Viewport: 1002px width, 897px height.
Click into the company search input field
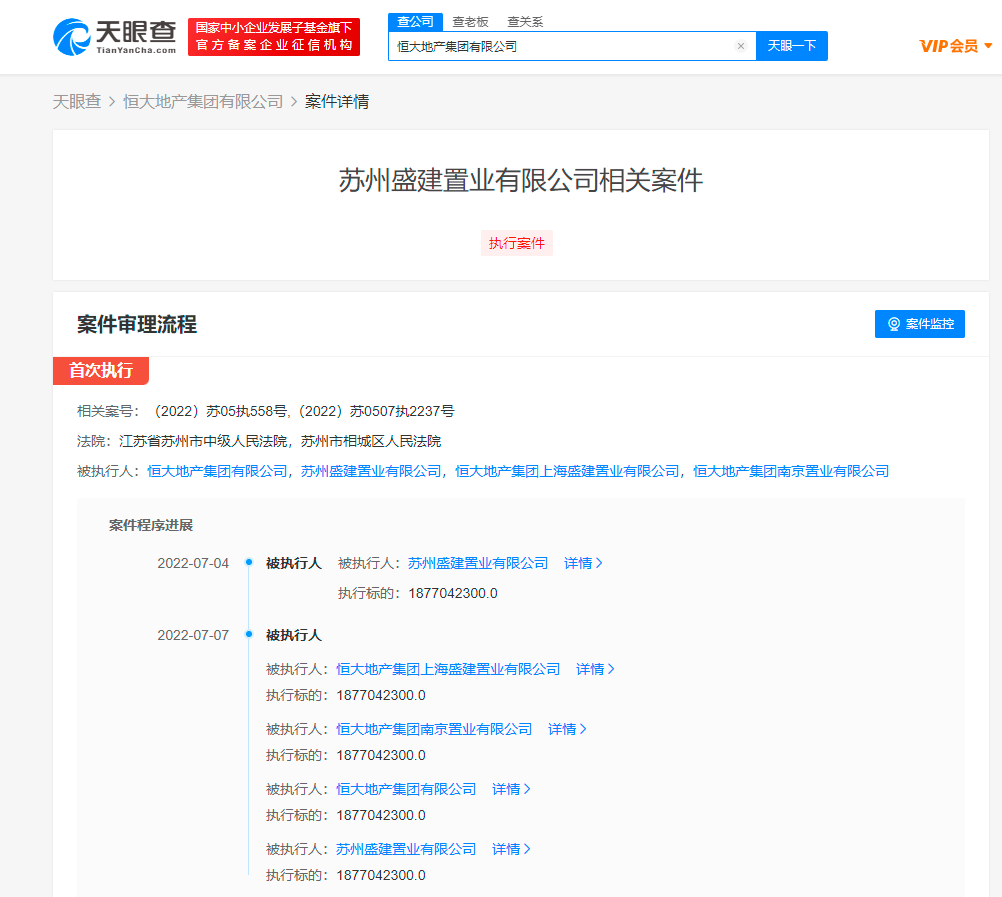(560, 46)
